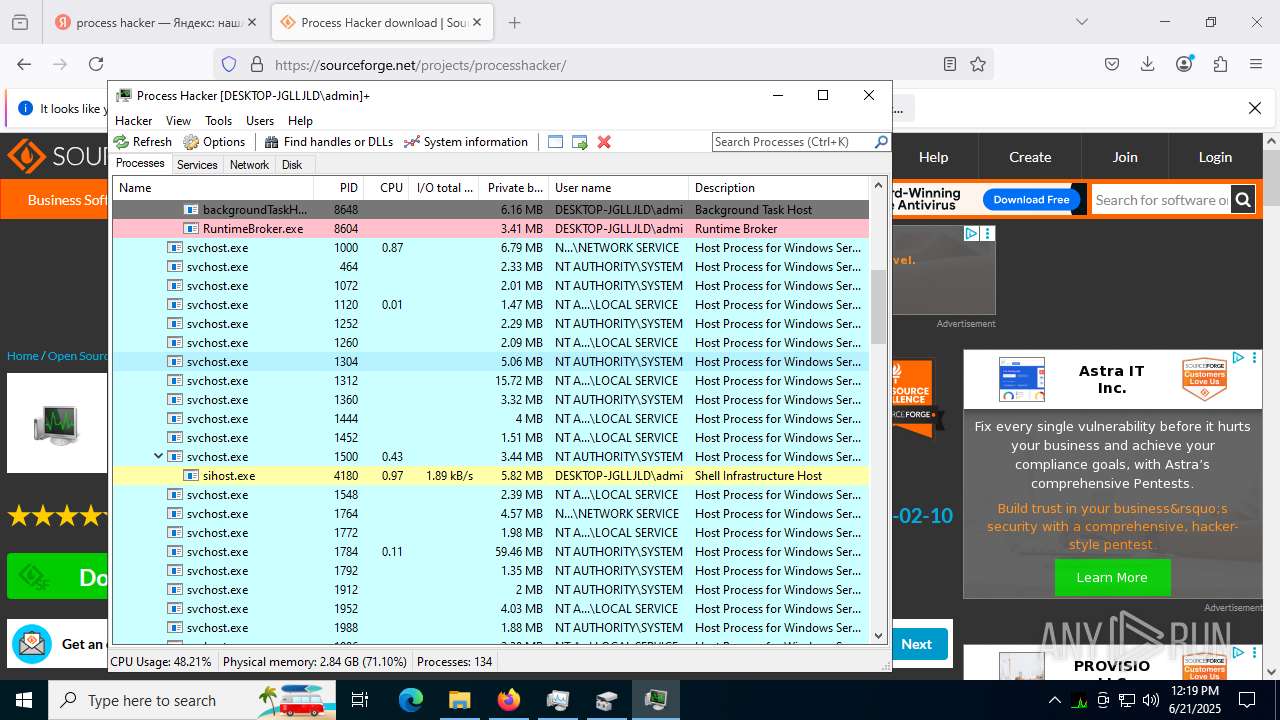Click the SourceForge search magnifier button
1280x720 pixels.
[1243, 200]
